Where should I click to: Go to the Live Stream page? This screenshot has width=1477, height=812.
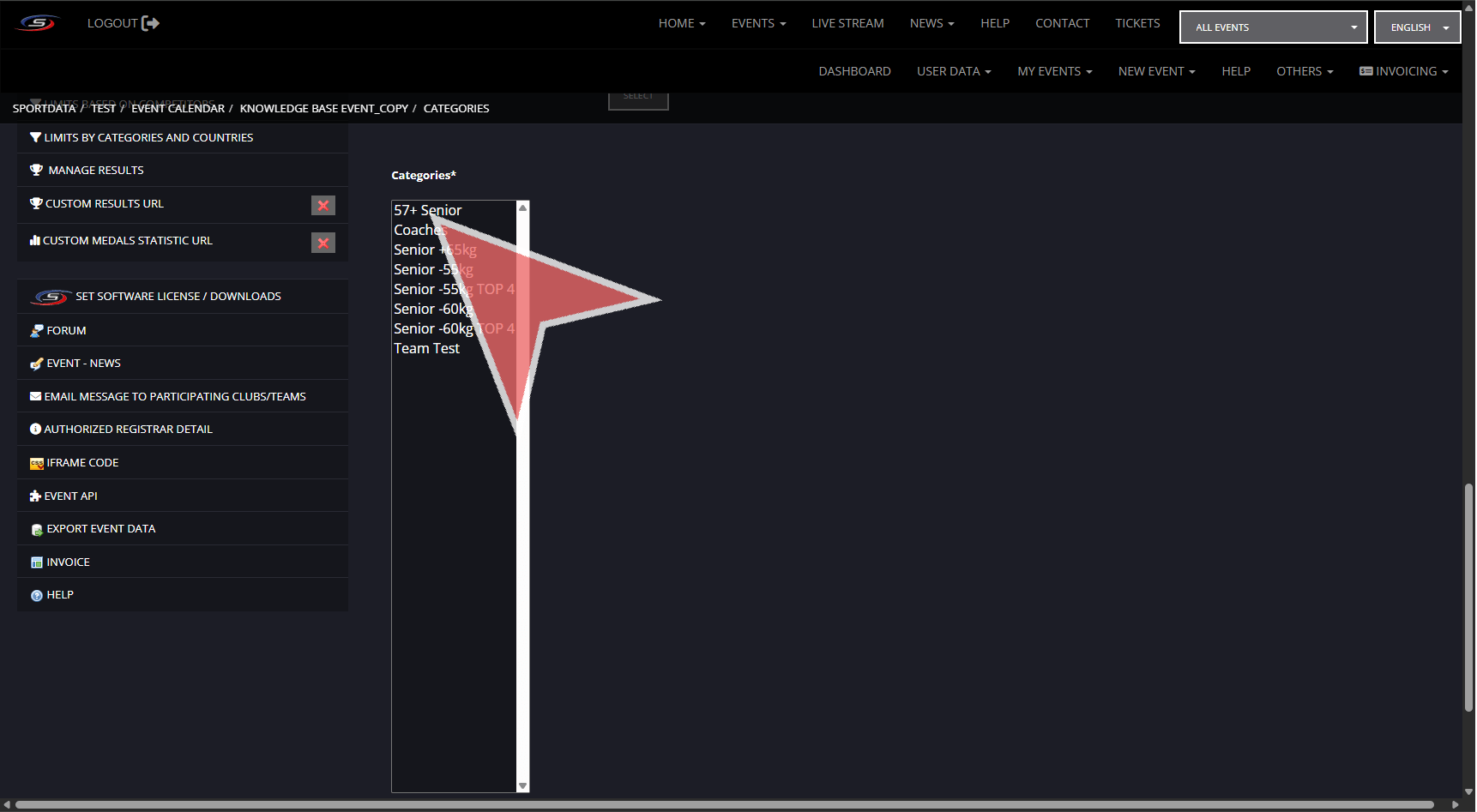(x=847, y=23)
